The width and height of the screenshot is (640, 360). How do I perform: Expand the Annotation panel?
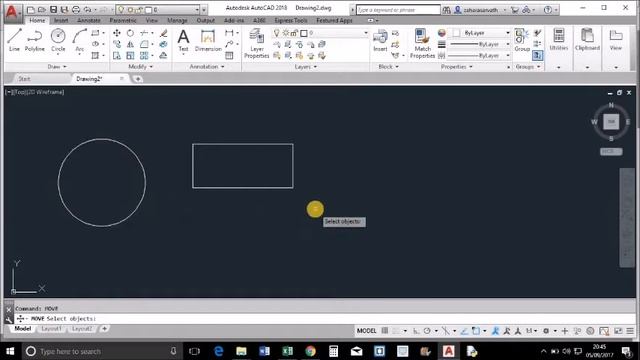[x=207, y=67]
